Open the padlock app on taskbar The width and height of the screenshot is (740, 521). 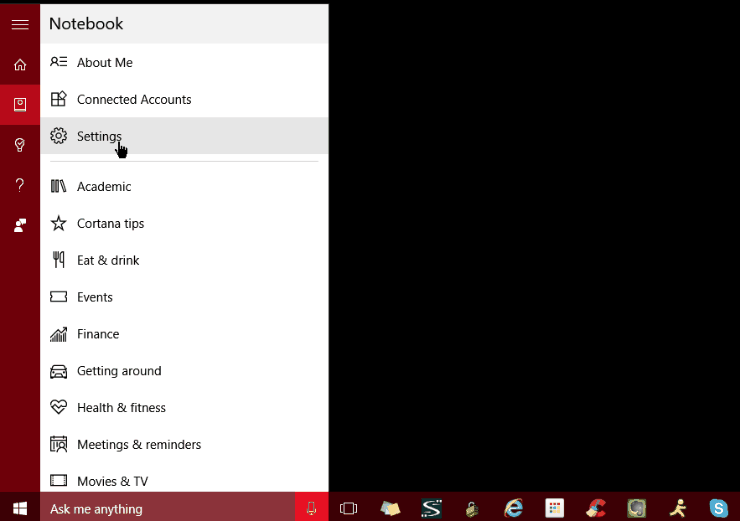[x=472, y=509]
